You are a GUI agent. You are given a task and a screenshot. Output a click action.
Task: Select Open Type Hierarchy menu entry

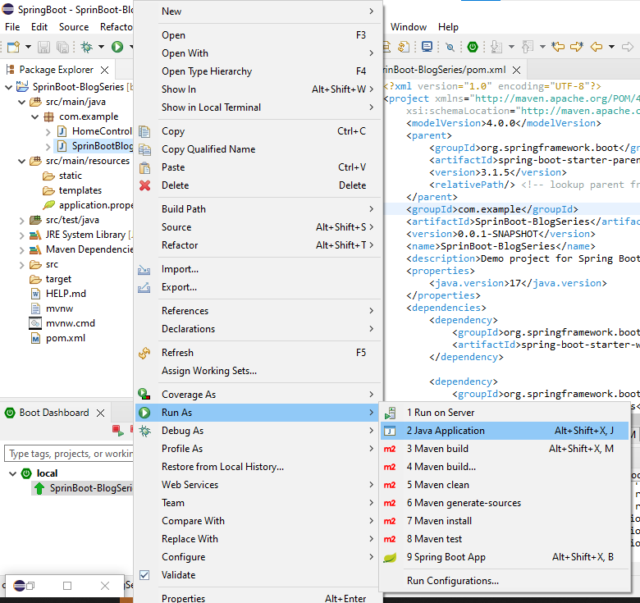pyautogui.click(x=258, y=71)
